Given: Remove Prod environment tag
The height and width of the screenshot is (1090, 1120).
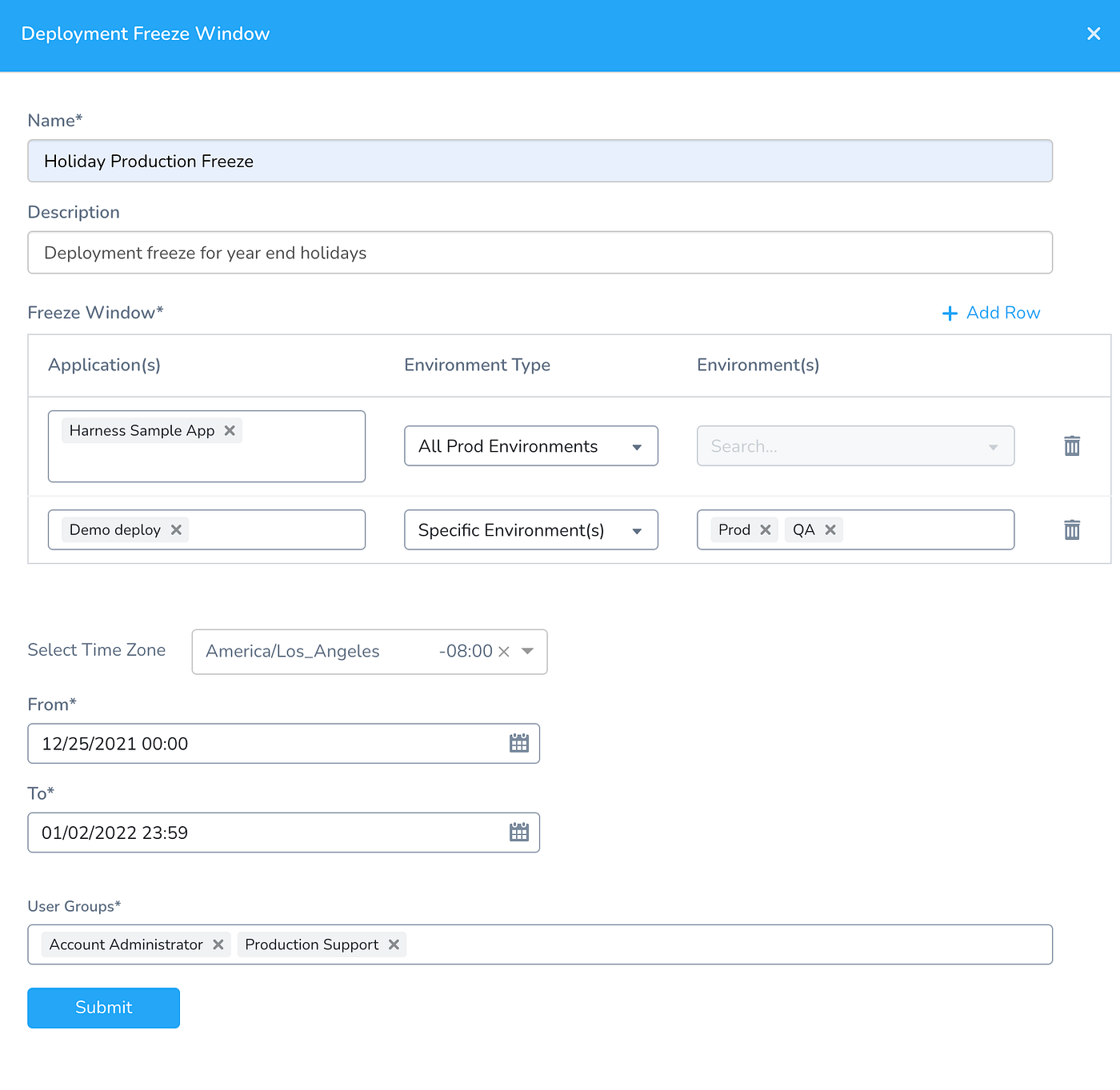Looking at the screenshot, I should [x=766, y=529].
